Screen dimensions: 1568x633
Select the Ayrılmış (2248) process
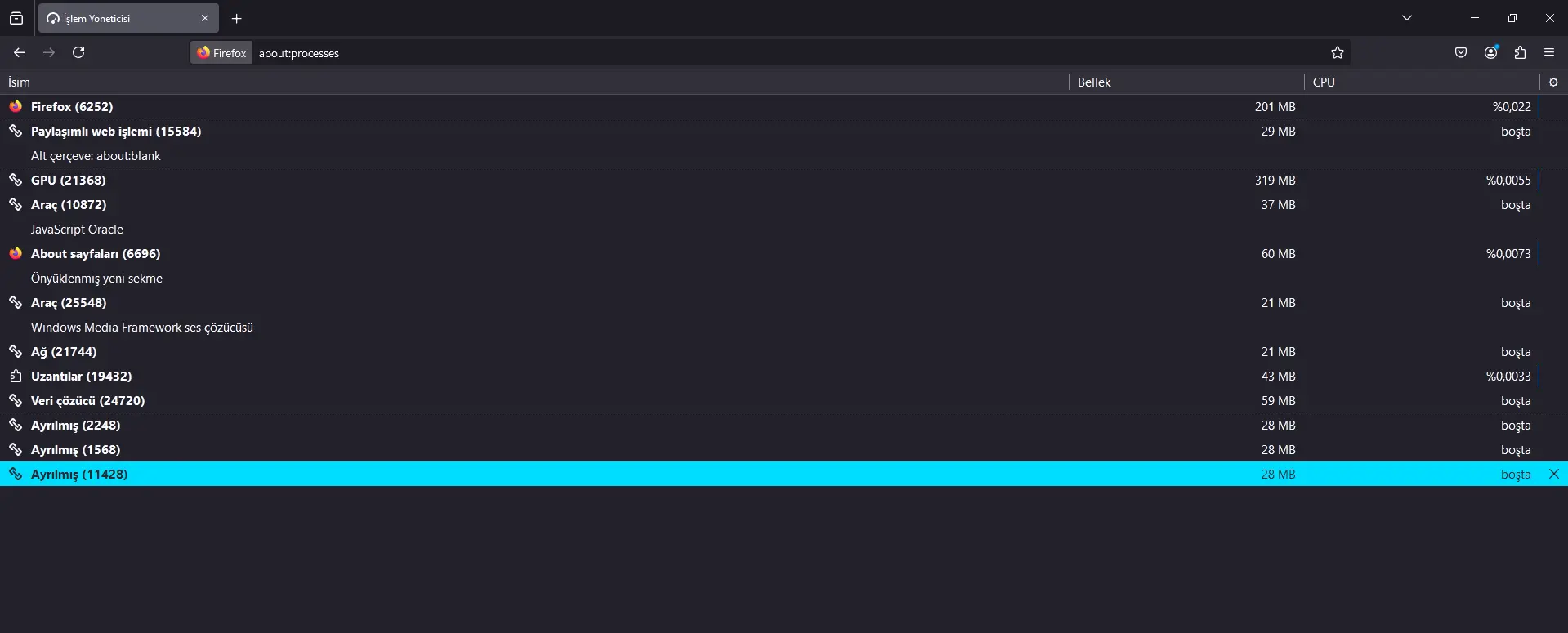(x=784, y=425)
